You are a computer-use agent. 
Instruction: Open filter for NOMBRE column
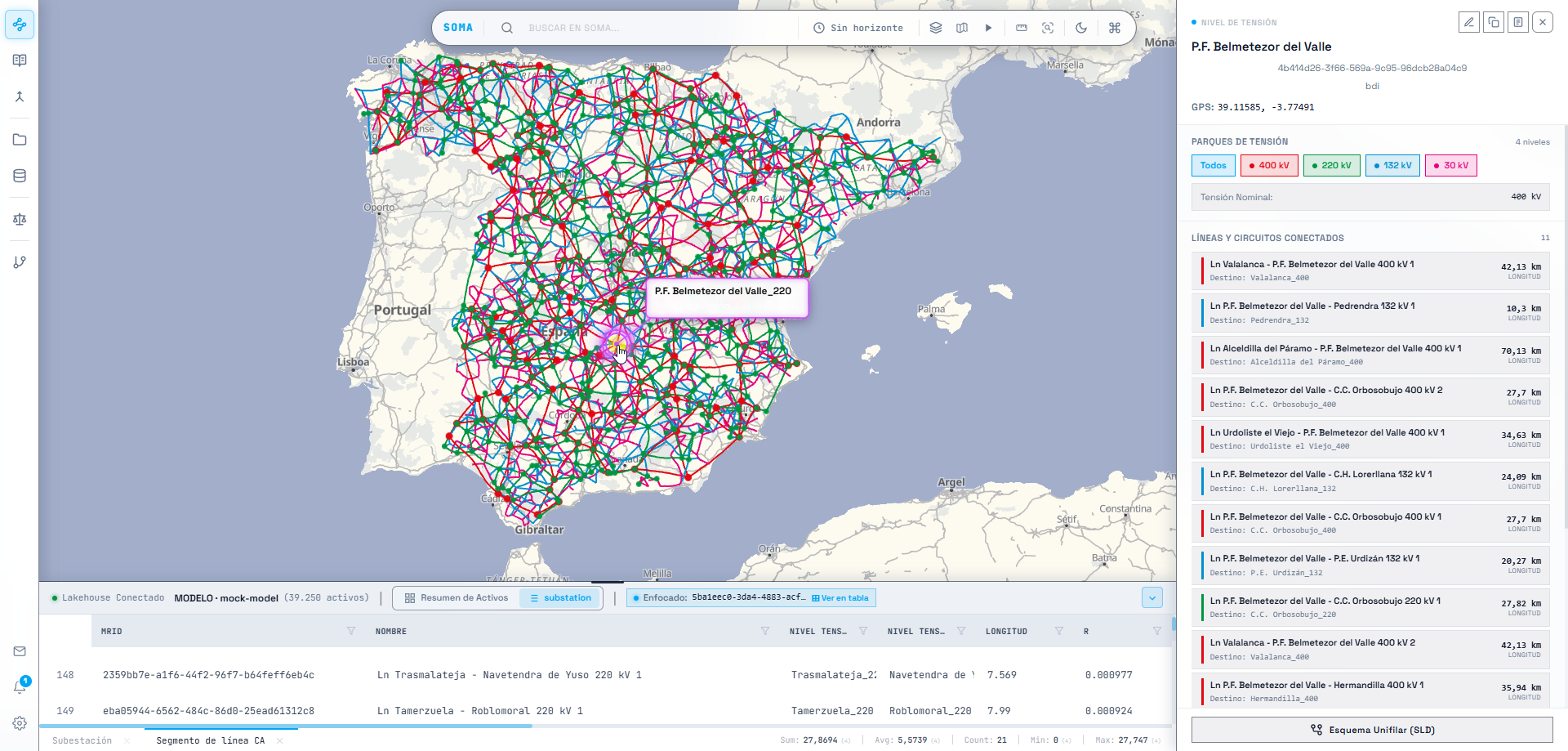765,631
